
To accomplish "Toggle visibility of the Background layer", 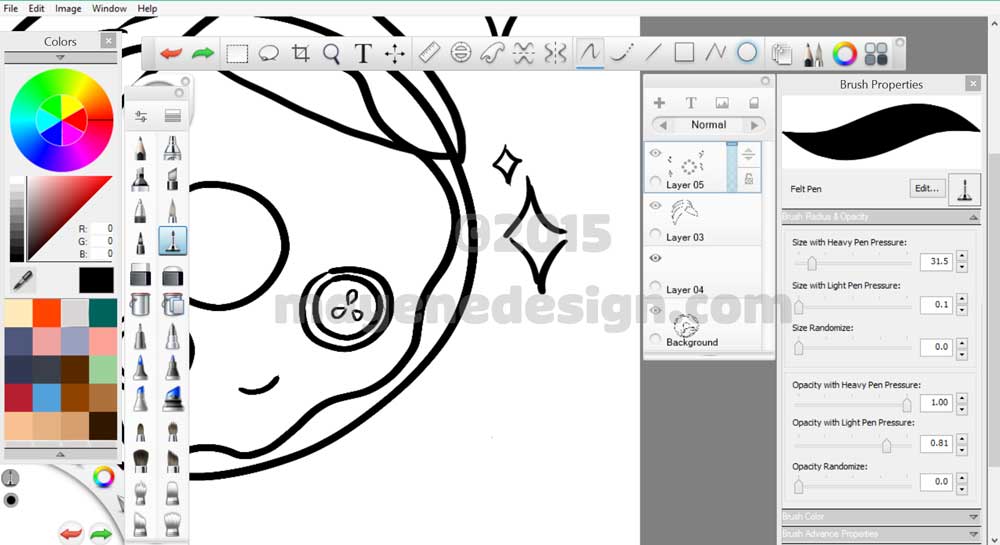I will pyautogui.click(x=655, y=310).
